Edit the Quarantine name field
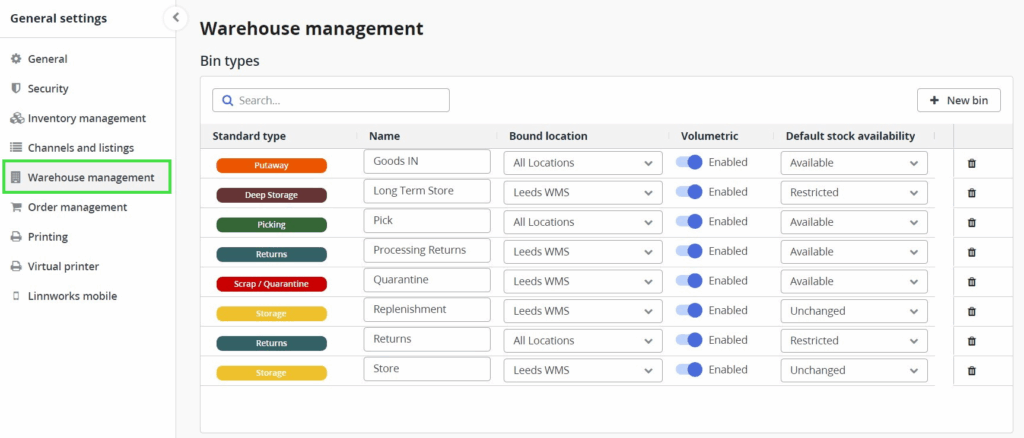 pos(427,280)
